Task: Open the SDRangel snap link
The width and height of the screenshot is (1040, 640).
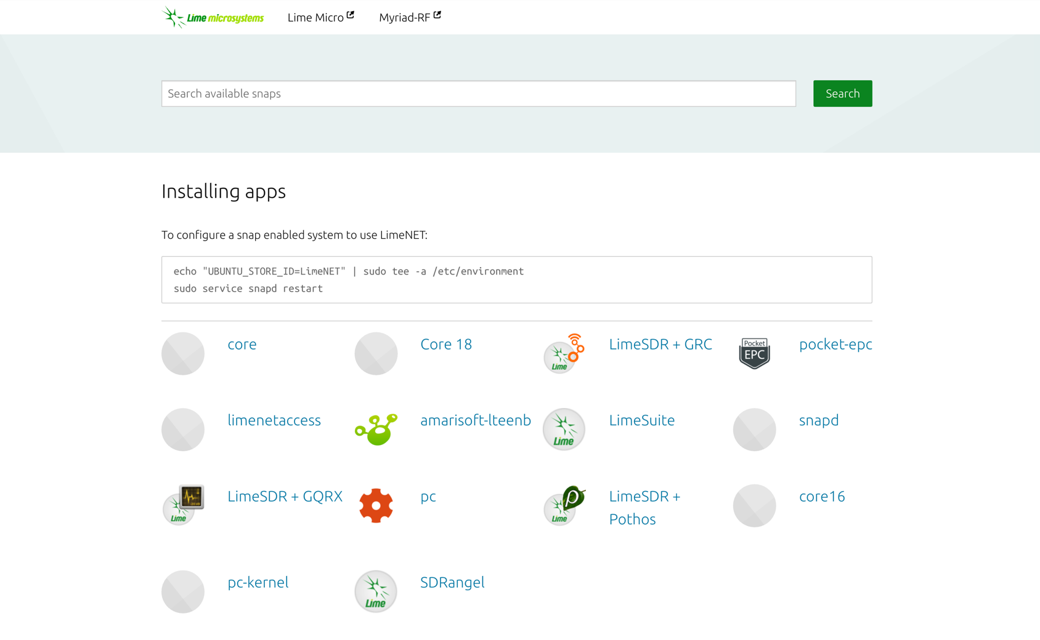Action: (x=452, y=583)
